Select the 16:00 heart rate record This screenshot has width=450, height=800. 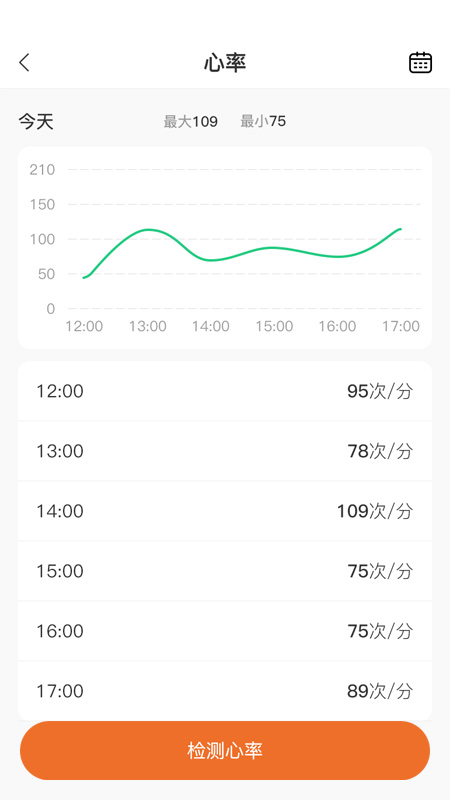225,631
